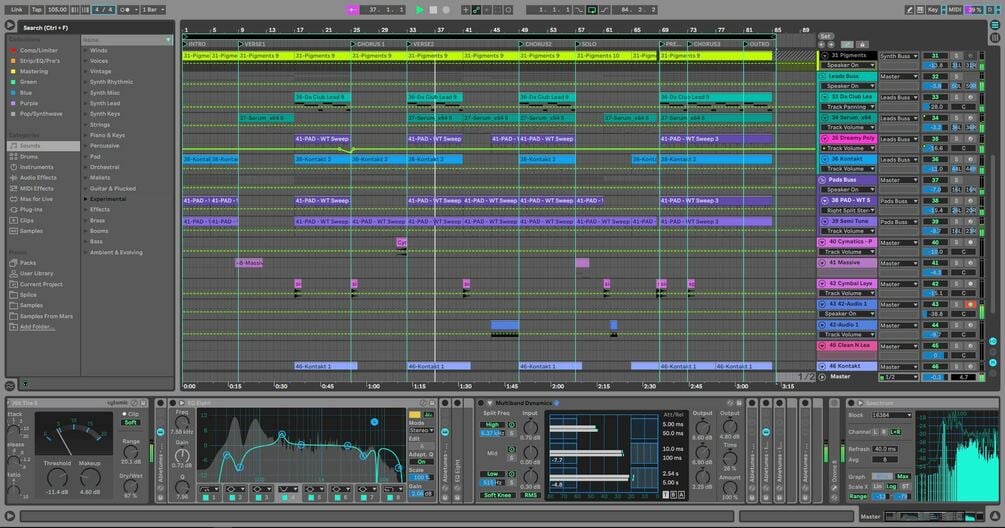
Task: Click the arrangement lock envelopes icon
Action: pyautogui.click(x=862, y=45)
